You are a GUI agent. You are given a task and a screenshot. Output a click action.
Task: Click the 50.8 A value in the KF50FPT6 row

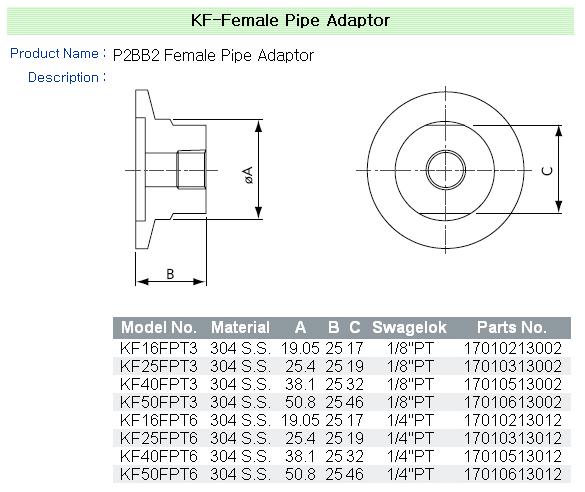point(300,474)
